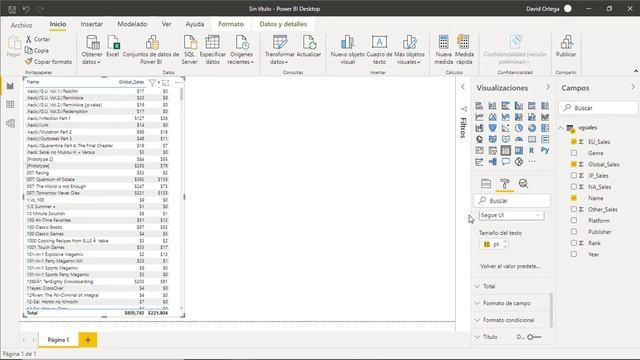Select the table visualization
The height and width of the screenshot is (360, 640).
point(506,150)
